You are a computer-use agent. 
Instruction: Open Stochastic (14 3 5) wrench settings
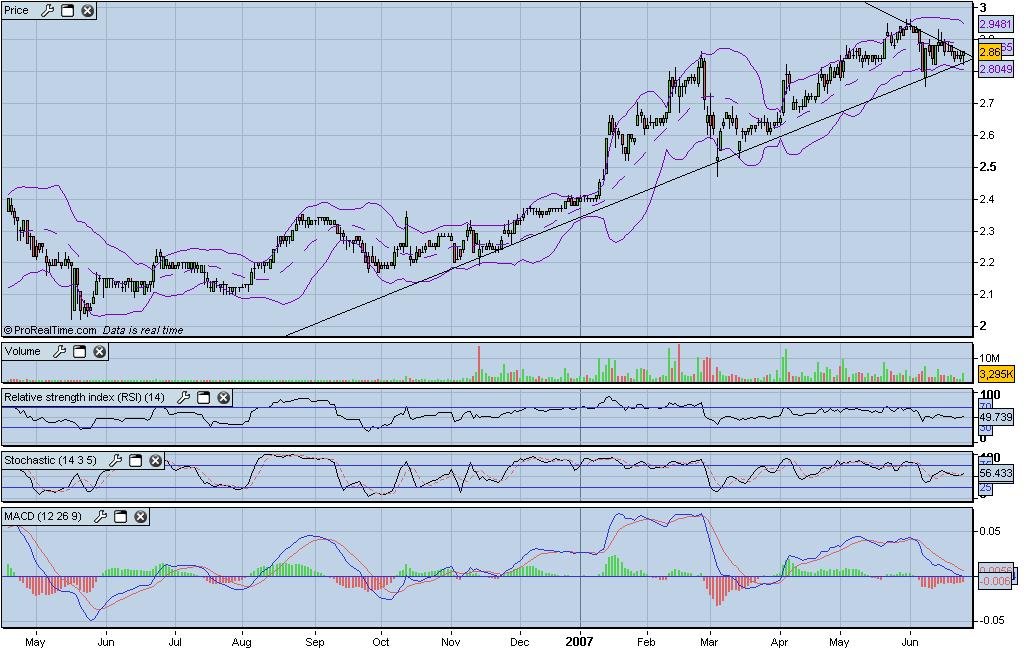tap(116, 460)
